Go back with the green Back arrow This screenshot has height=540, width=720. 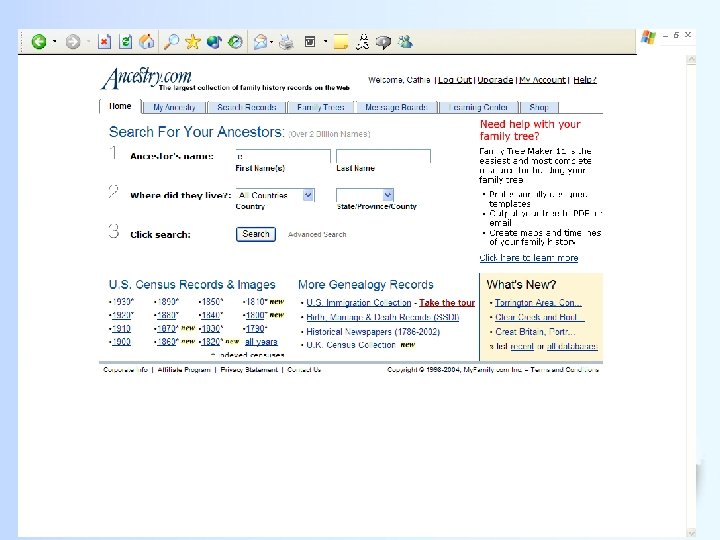click(x=39, y=42)
